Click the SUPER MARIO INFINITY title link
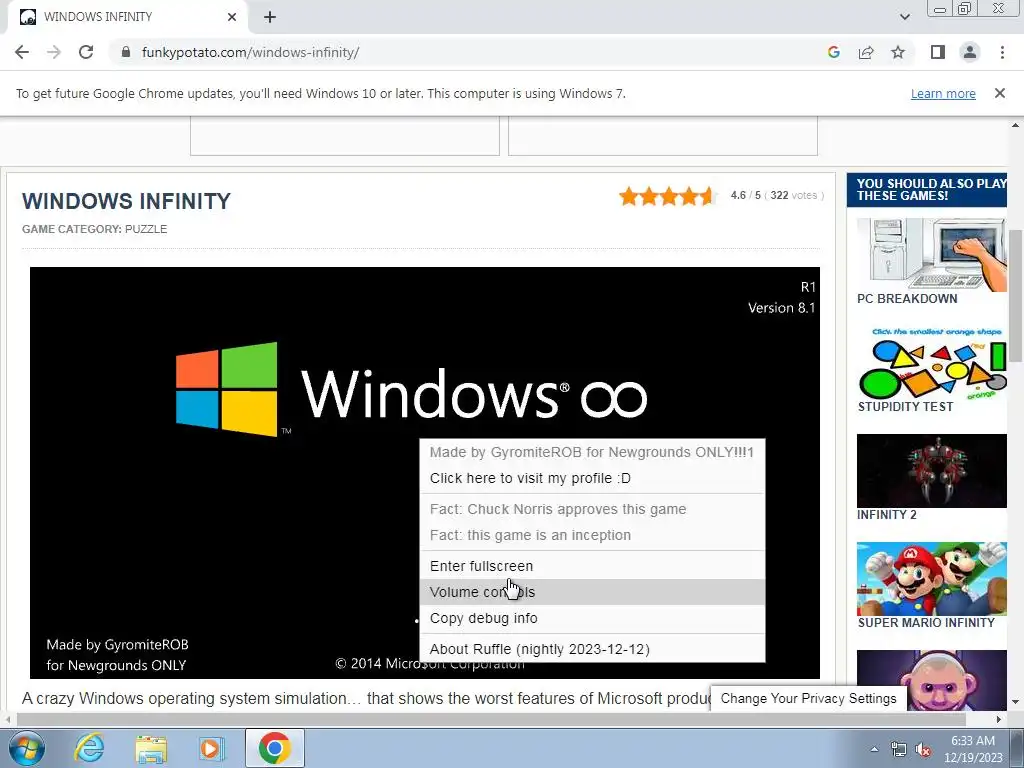The image size is (1024, 768). [926, 622]
